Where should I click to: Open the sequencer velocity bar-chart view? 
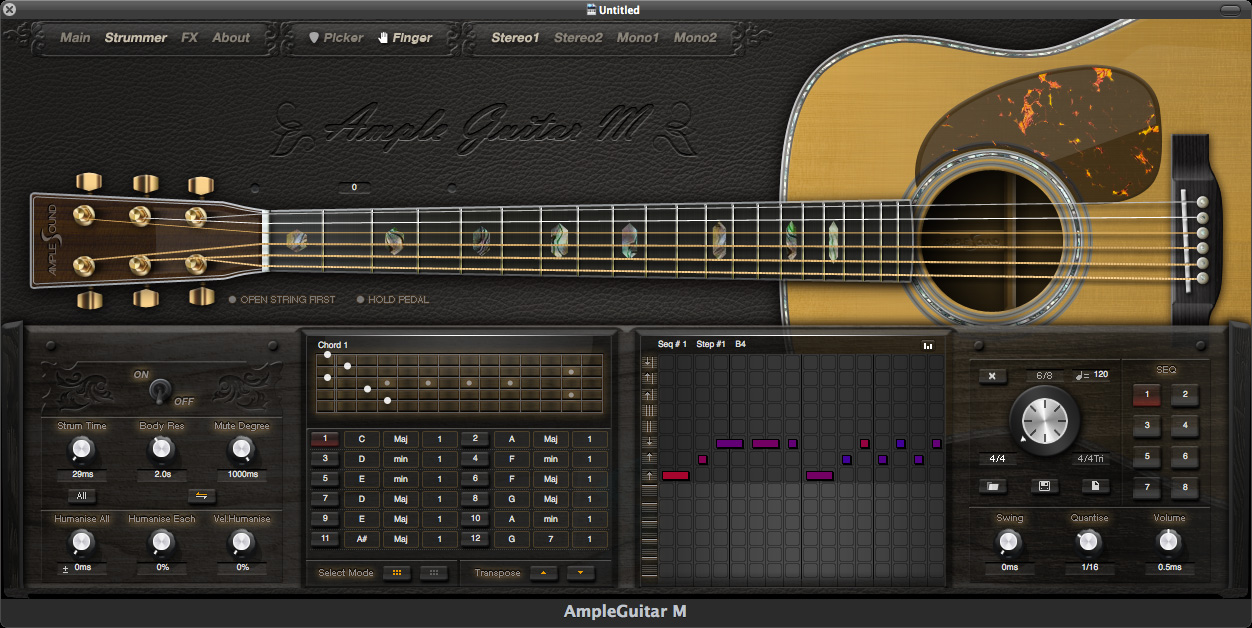(x=928, y=346)
